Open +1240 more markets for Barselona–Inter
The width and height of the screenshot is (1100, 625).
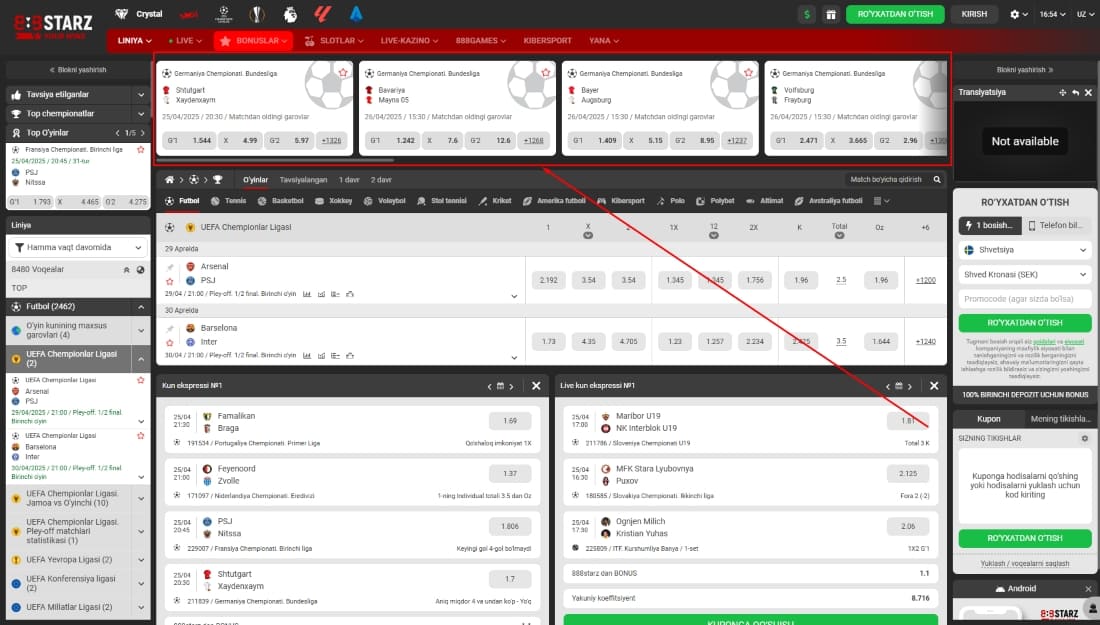(x=925, y=342)
